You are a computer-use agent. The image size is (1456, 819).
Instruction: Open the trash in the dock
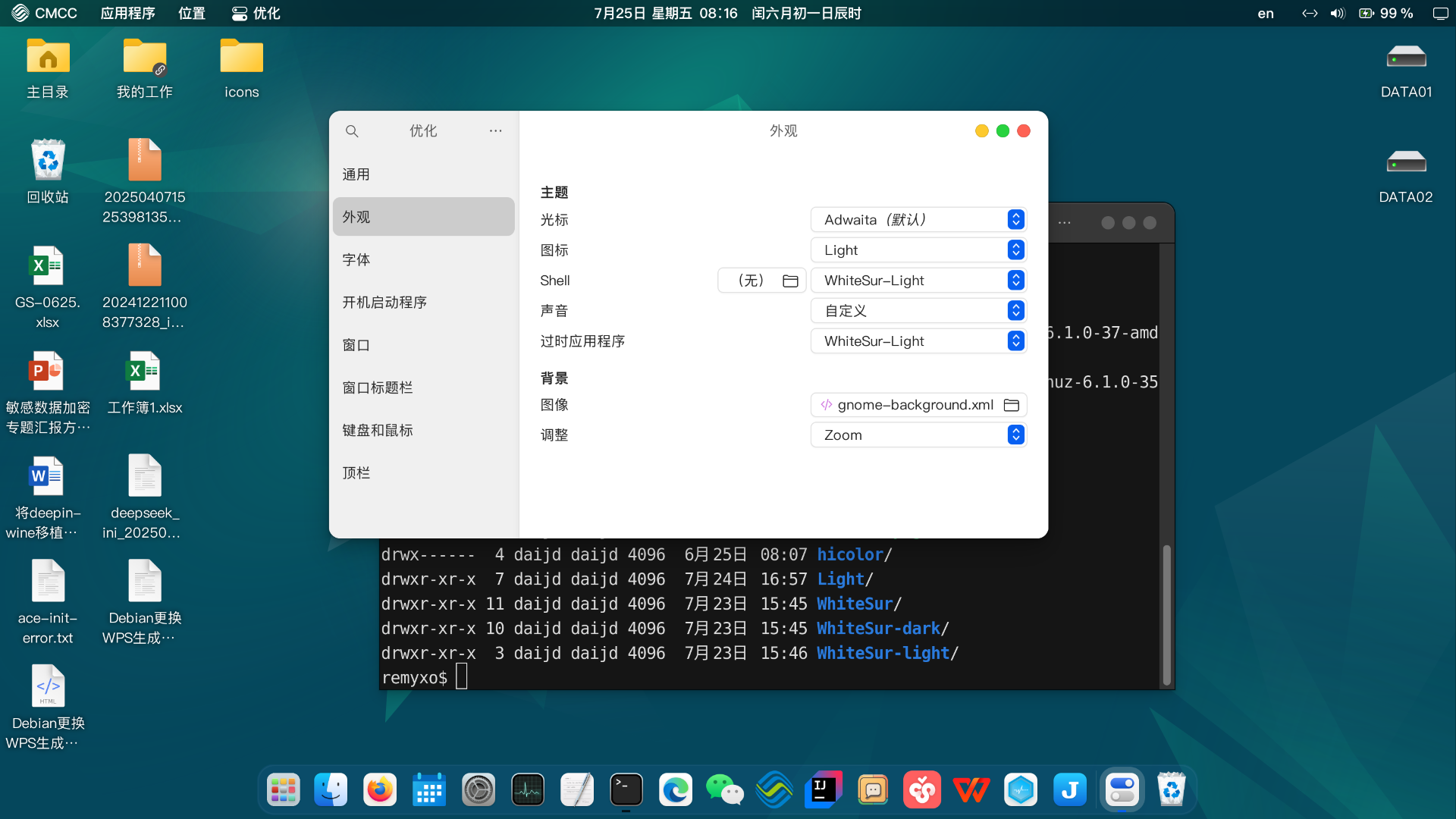1171,790
